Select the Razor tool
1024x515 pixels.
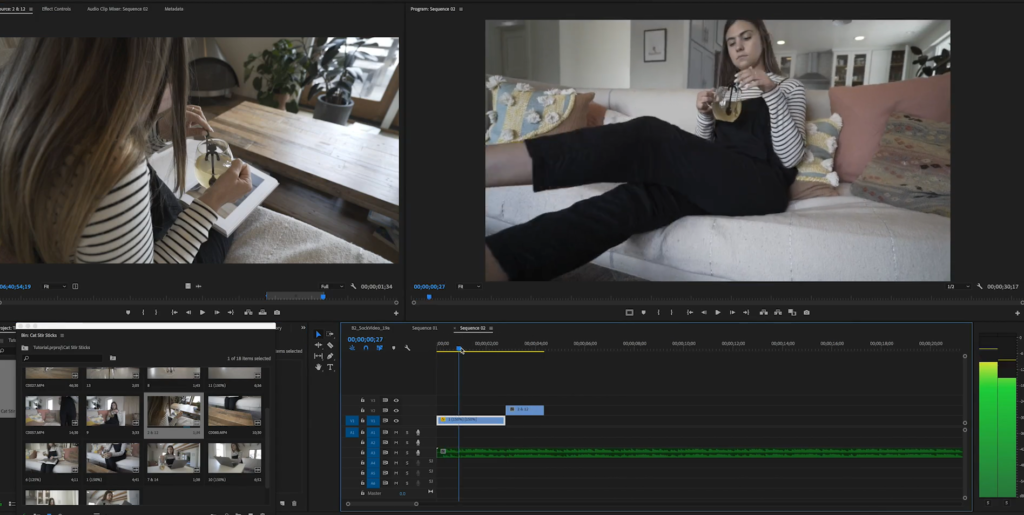pos(330,345)
